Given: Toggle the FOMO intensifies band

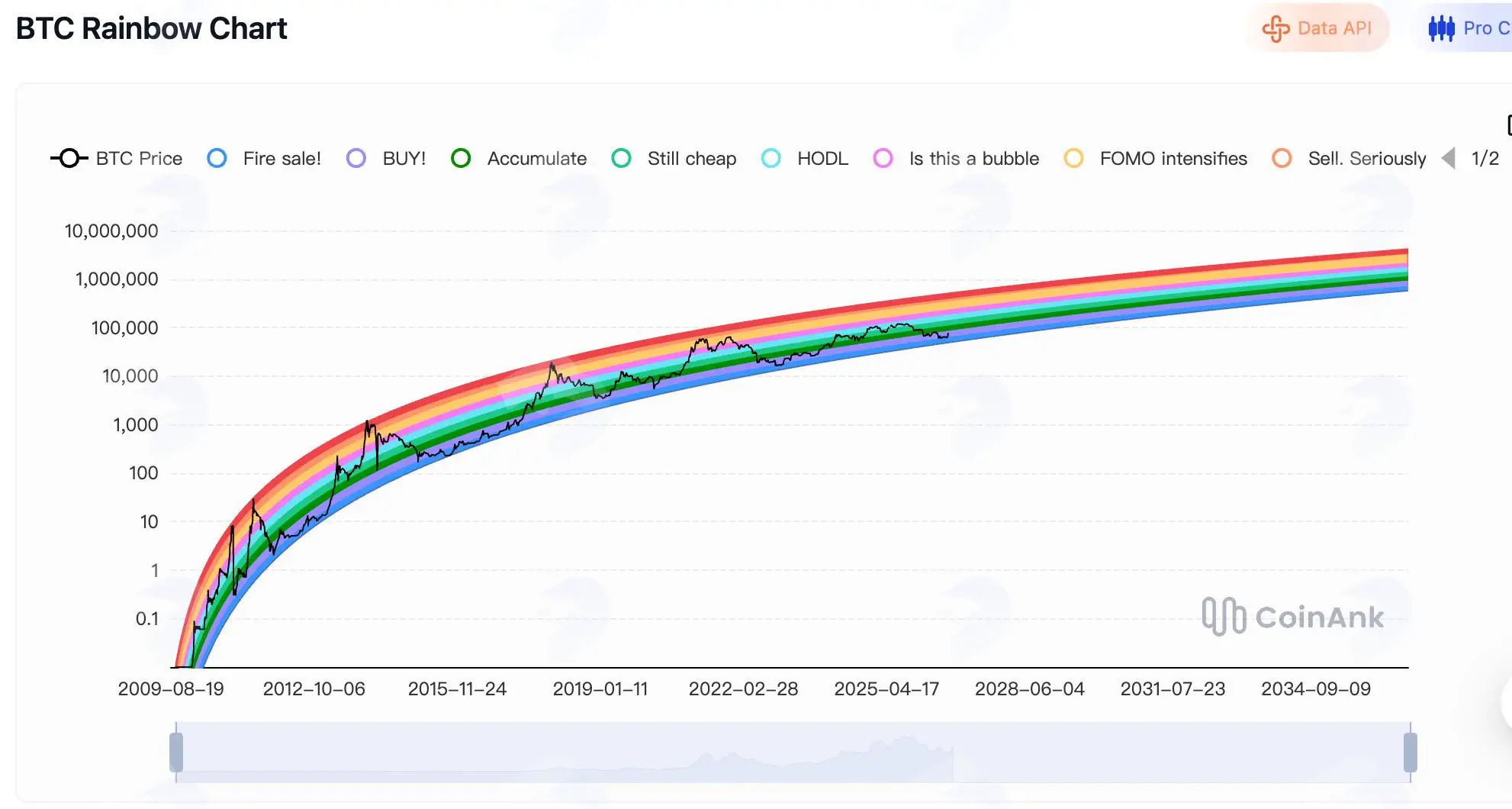Looking at the screenshot, I should point(1156,159).
